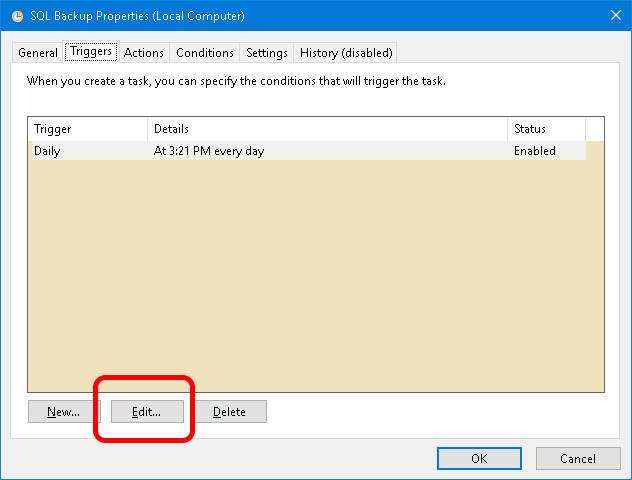
Task: Select the Triggers tab
Action: [x=91, y=52]
